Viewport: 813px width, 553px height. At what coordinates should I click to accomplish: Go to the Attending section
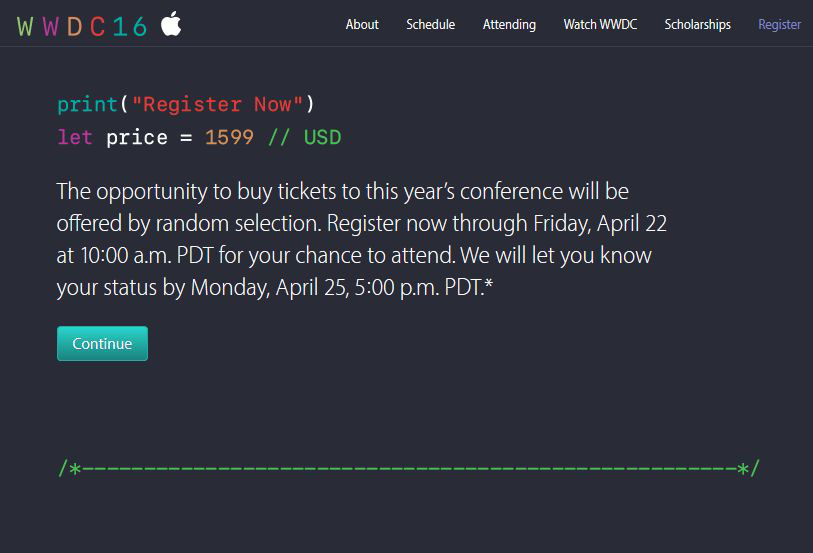click(x=509, y=24)
